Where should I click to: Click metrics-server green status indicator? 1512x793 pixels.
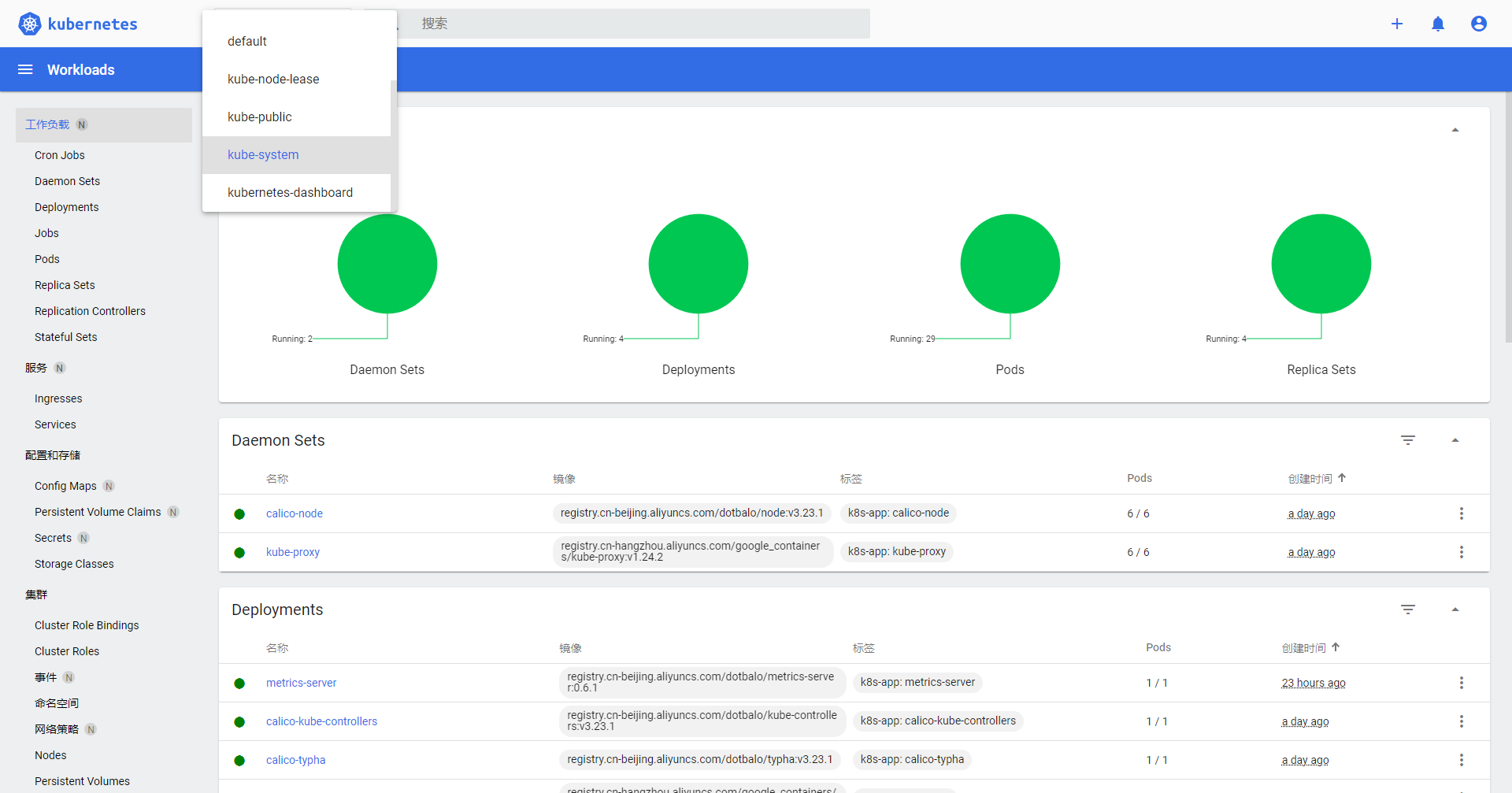click(239, 684)
